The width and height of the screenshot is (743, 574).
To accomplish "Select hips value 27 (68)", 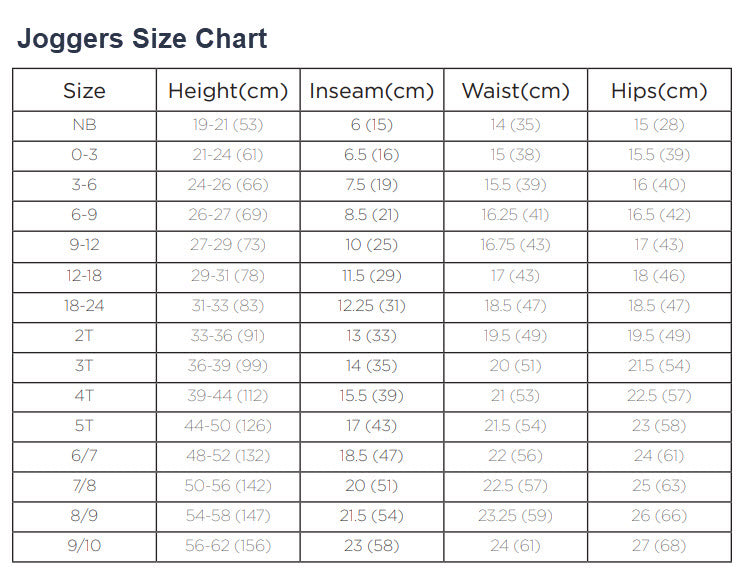I will [x=659, y=546].
